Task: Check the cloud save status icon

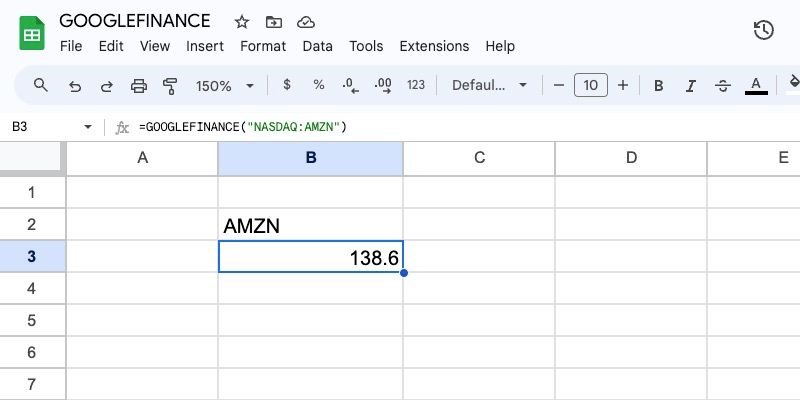Action: click(x=306, y=21)
